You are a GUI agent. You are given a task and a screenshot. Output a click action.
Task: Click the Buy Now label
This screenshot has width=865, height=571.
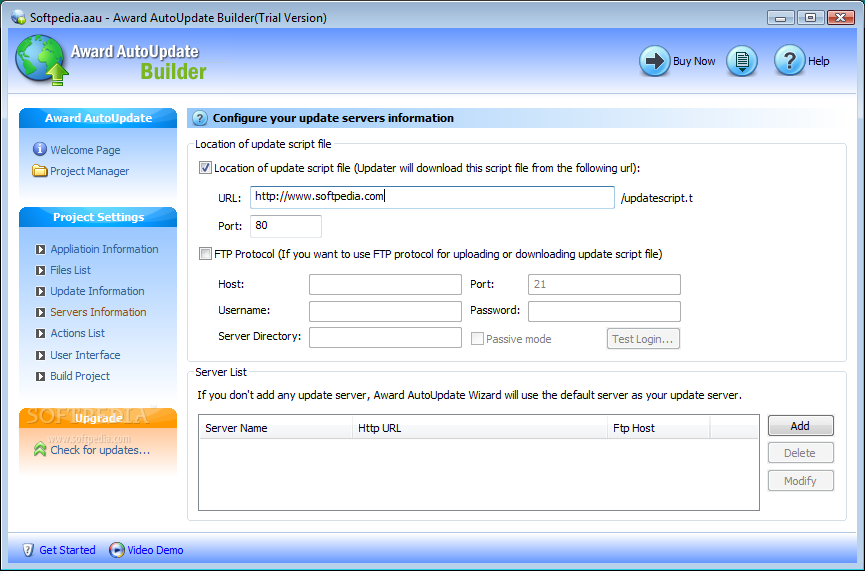[694, 61]
